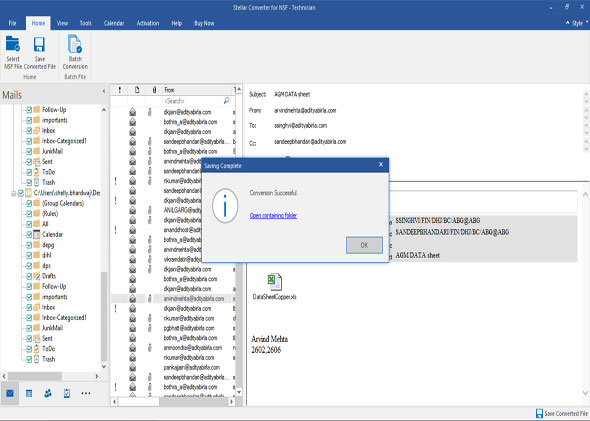Open the File menu
Image resolution: width=590 pixels, height=421 pixels.
coord(12,23)
